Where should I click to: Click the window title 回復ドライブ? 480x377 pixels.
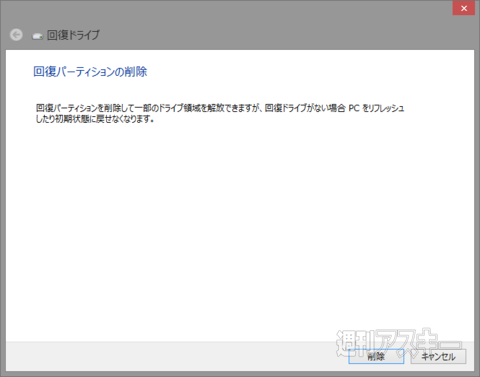tap(73, 35)
